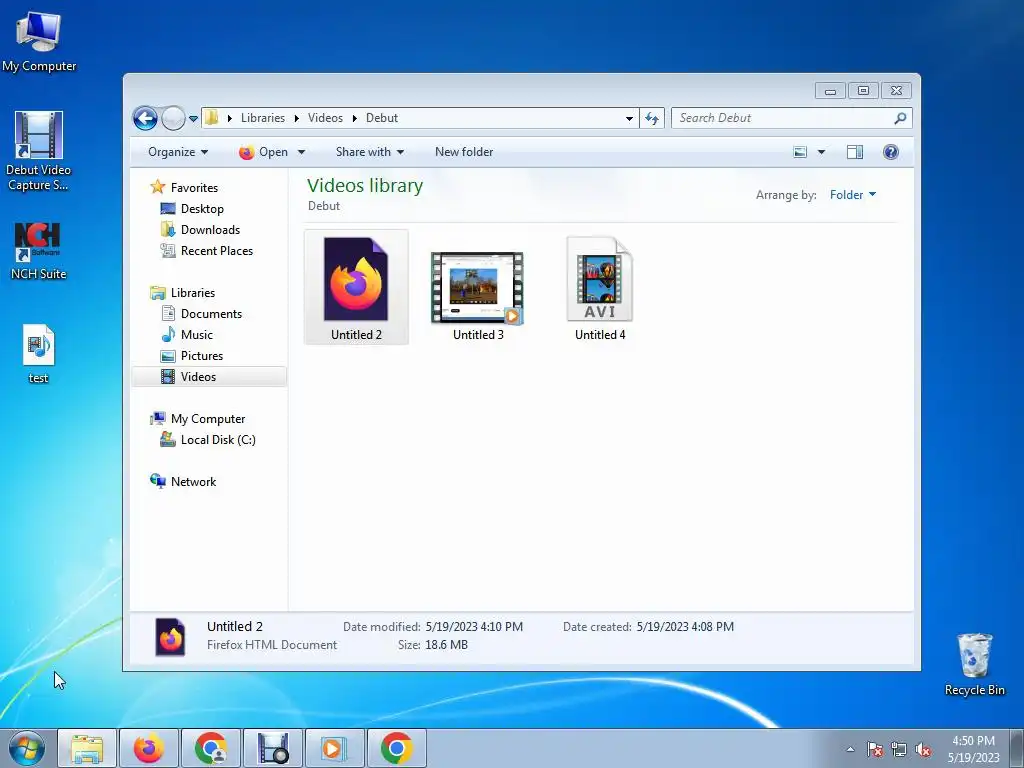
Task: Click Debut in address breadcrumb
Action: 381,118
